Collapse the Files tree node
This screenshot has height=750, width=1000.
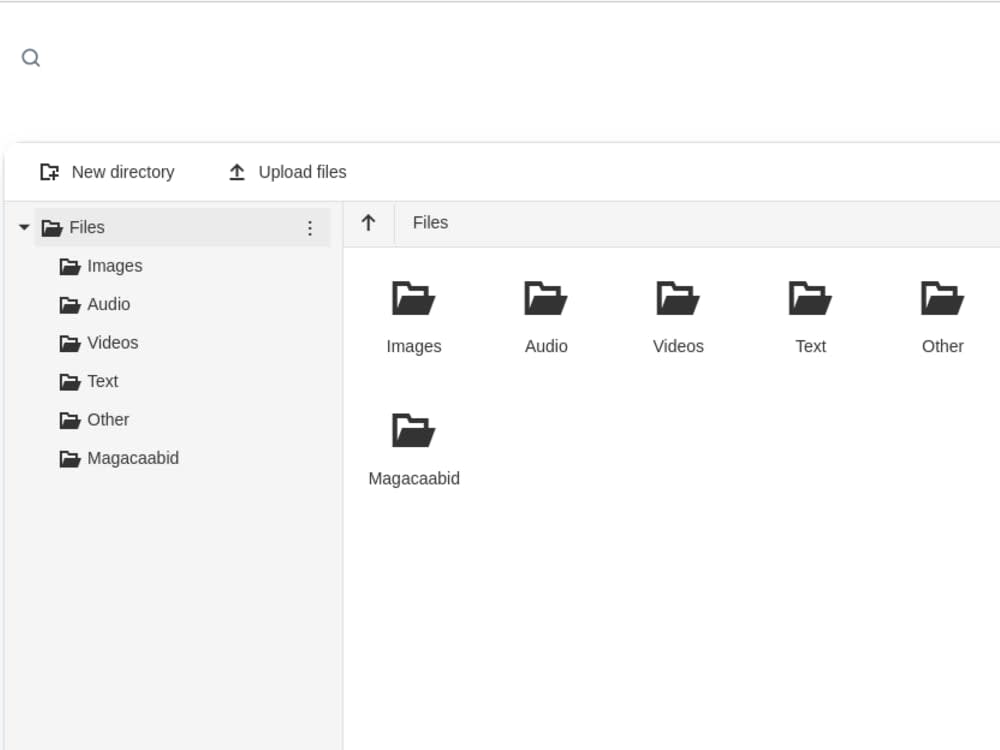coord(23,227)
